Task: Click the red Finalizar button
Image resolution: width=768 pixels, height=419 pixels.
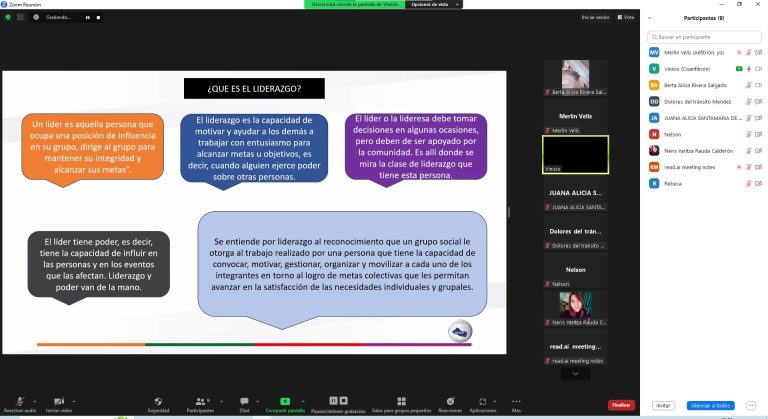Action: [621, 405]
